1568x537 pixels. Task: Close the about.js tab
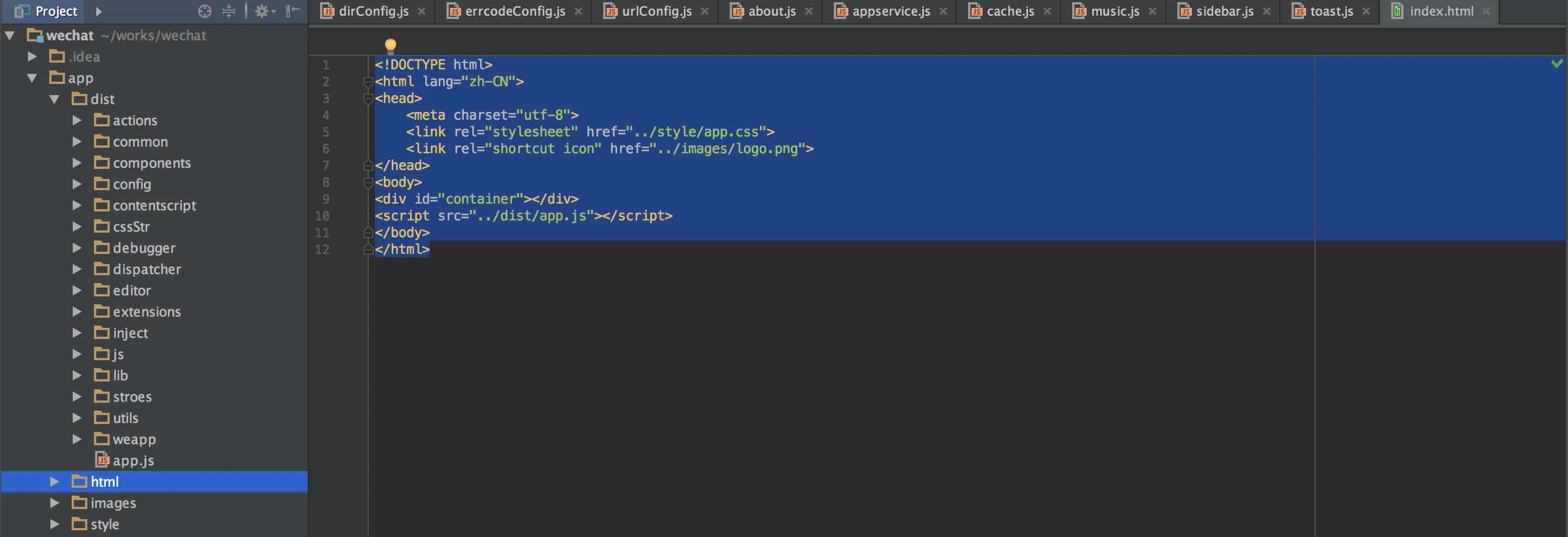point(809,11)
